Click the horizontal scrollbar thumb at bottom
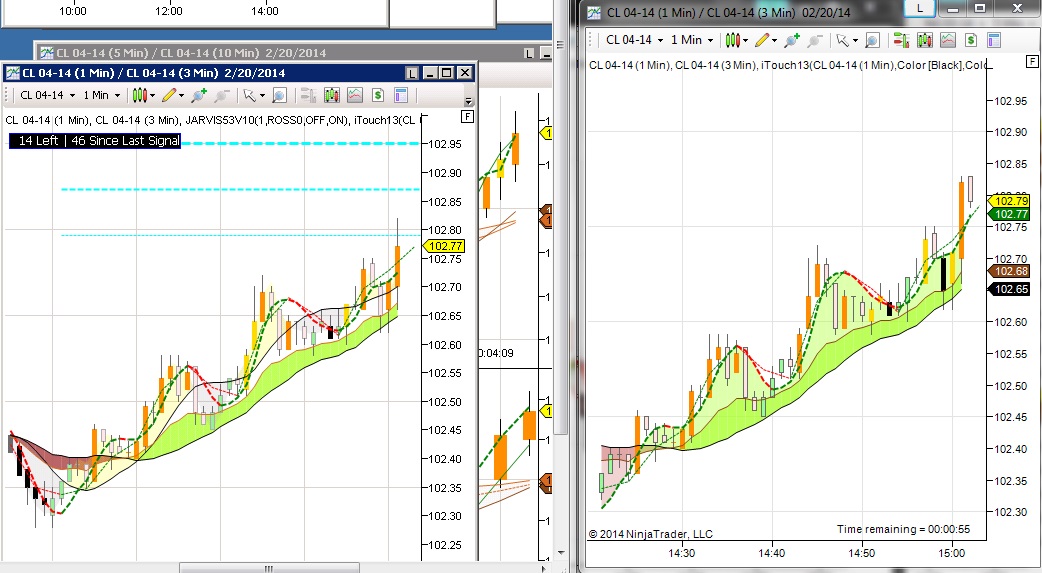 269,568
